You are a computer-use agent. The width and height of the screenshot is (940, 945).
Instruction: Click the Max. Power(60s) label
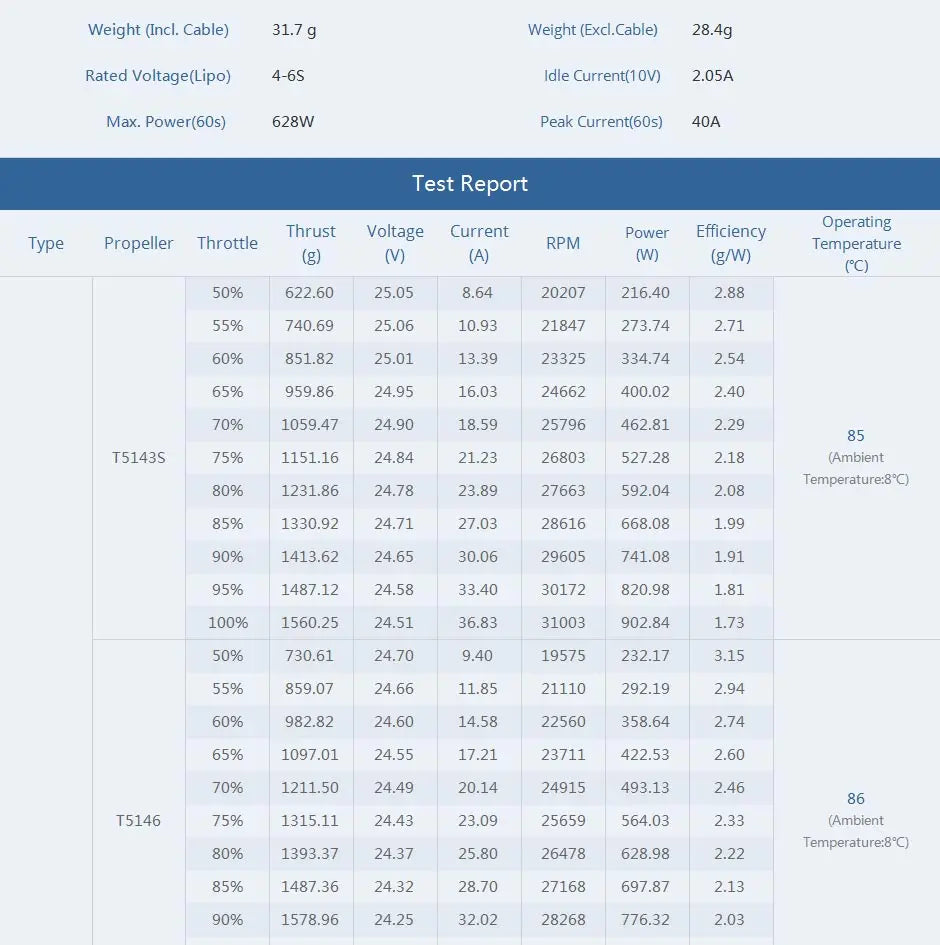[x=166, y=122]
